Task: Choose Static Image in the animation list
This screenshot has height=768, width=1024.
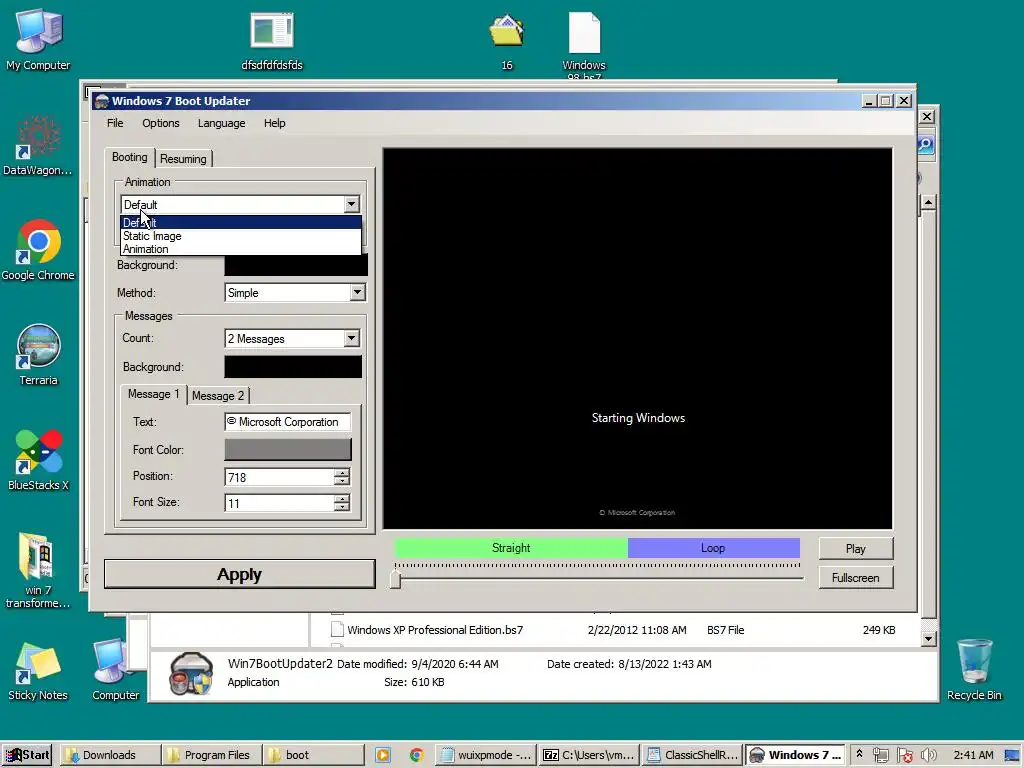Action: point(241,236)
